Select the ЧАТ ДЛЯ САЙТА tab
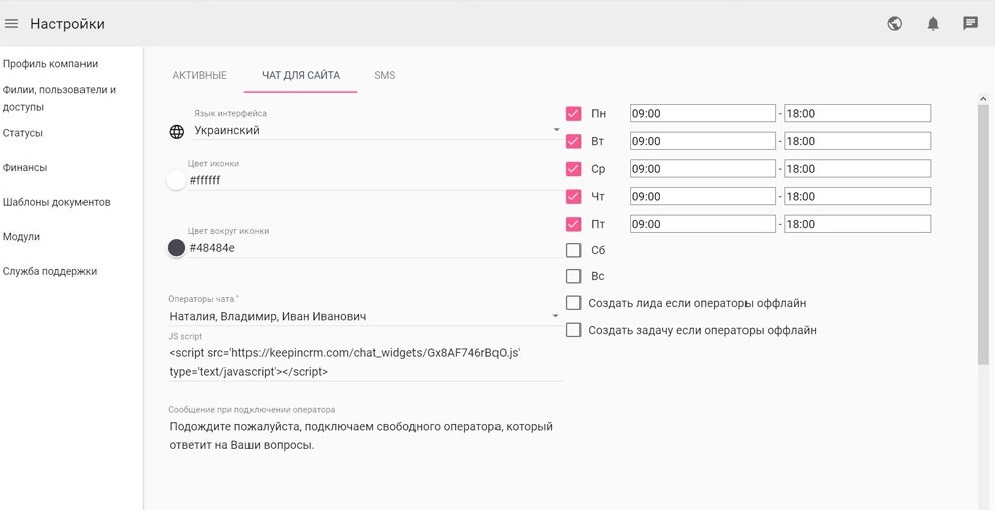The width and height of the screenshot is (995, 510). point(301,75)
